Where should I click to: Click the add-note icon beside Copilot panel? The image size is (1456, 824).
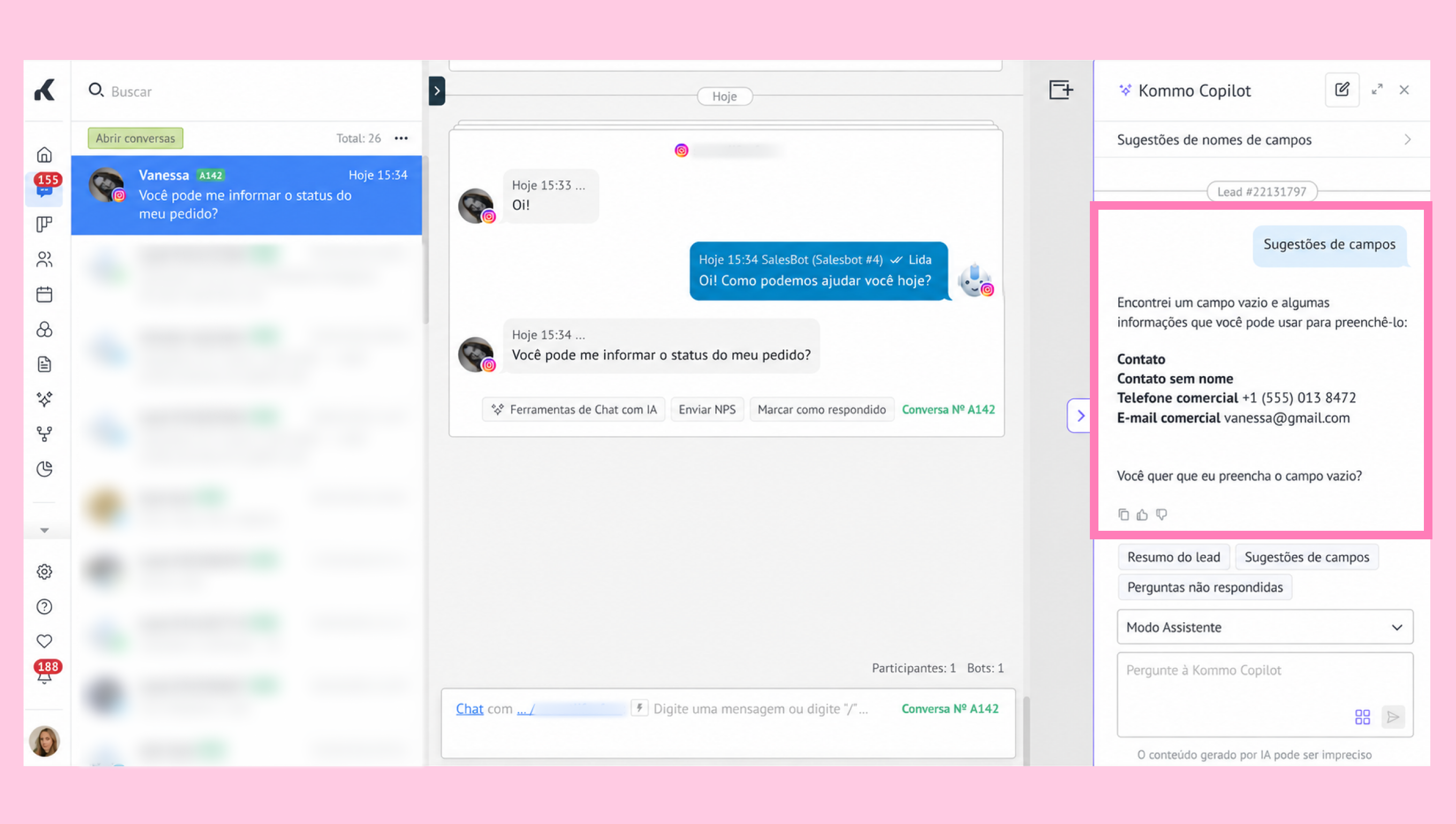1061,90
